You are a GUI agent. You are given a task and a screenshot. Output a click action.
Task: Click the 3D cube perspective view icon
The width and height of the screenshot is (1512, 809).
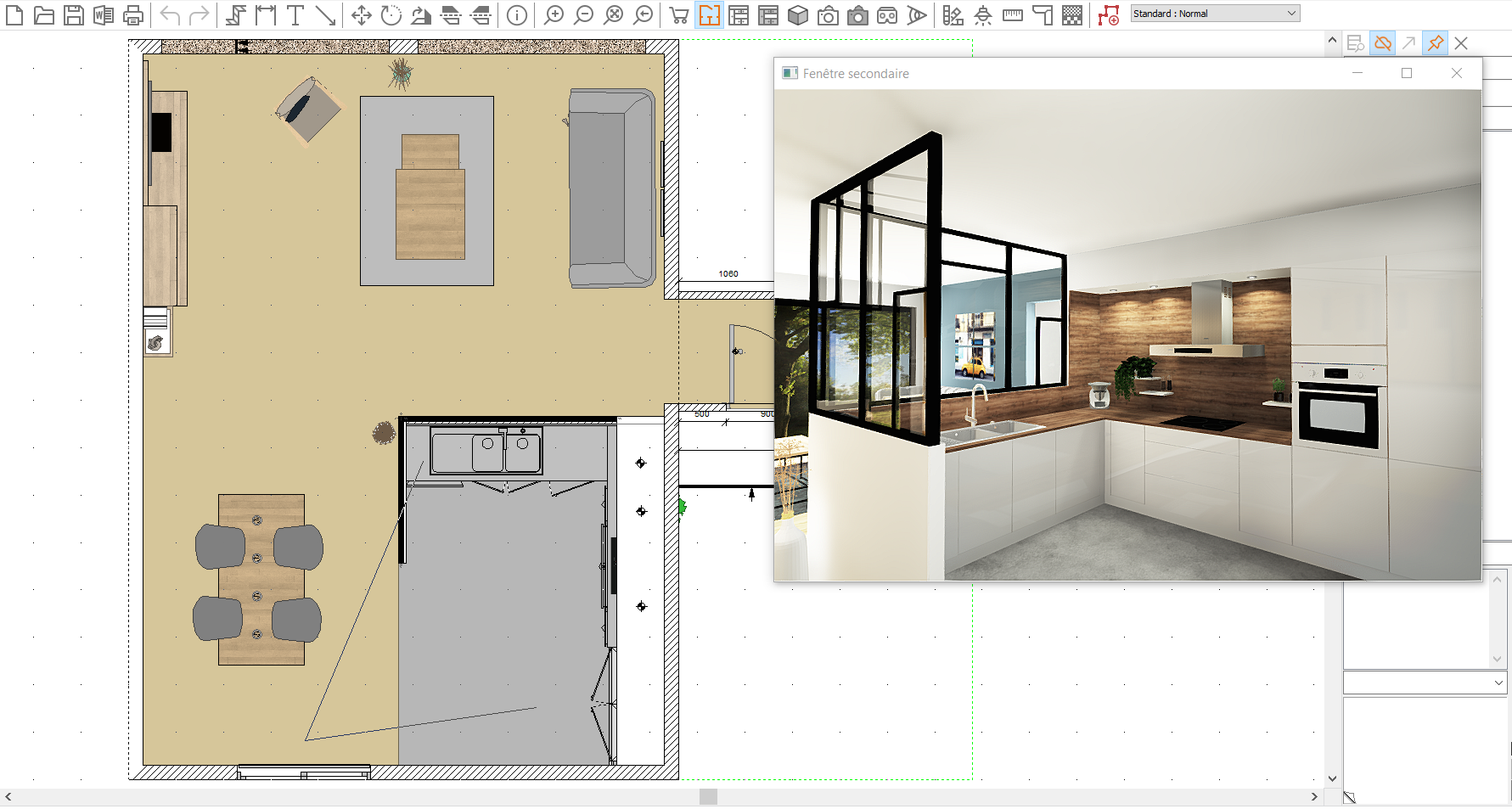click(797, 14)
